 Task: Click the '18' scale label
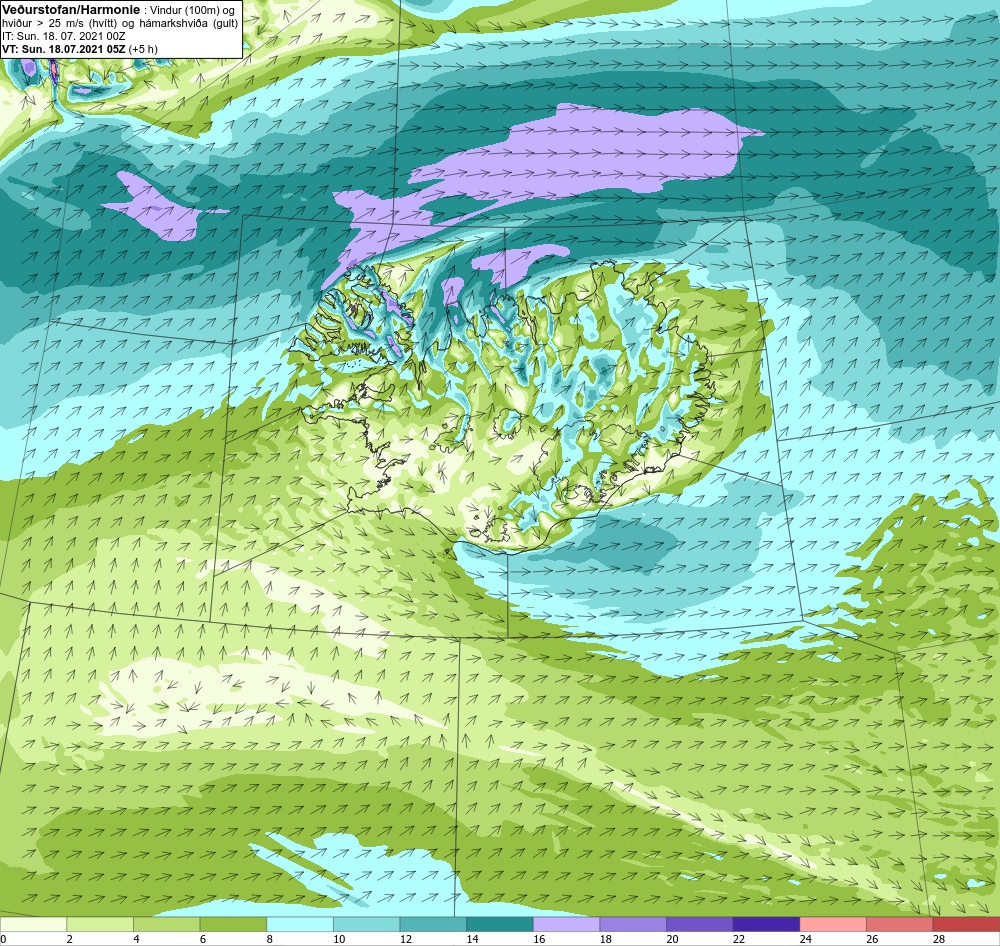click(605, 939)
